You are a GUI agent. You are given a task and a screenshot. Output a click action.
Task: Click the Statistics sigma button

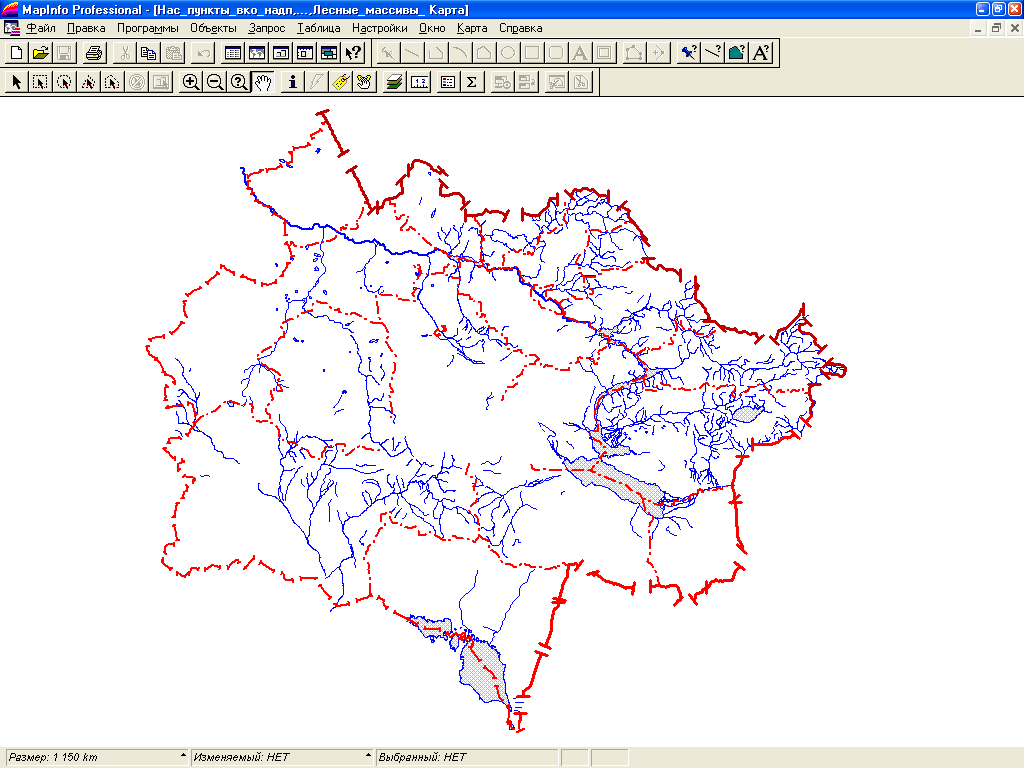click(x=471, y=82)
